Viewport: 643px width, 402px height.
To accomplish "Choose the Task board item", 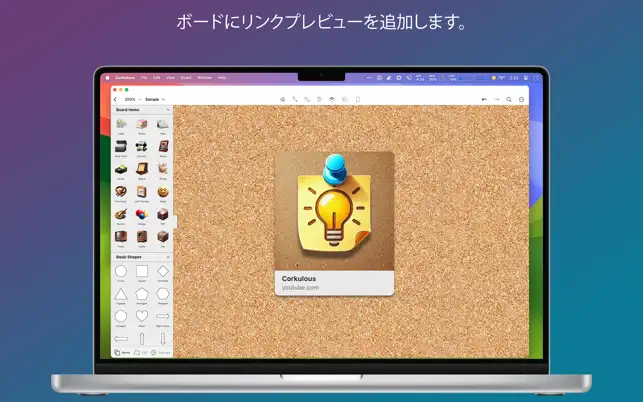I will point(163,124).
